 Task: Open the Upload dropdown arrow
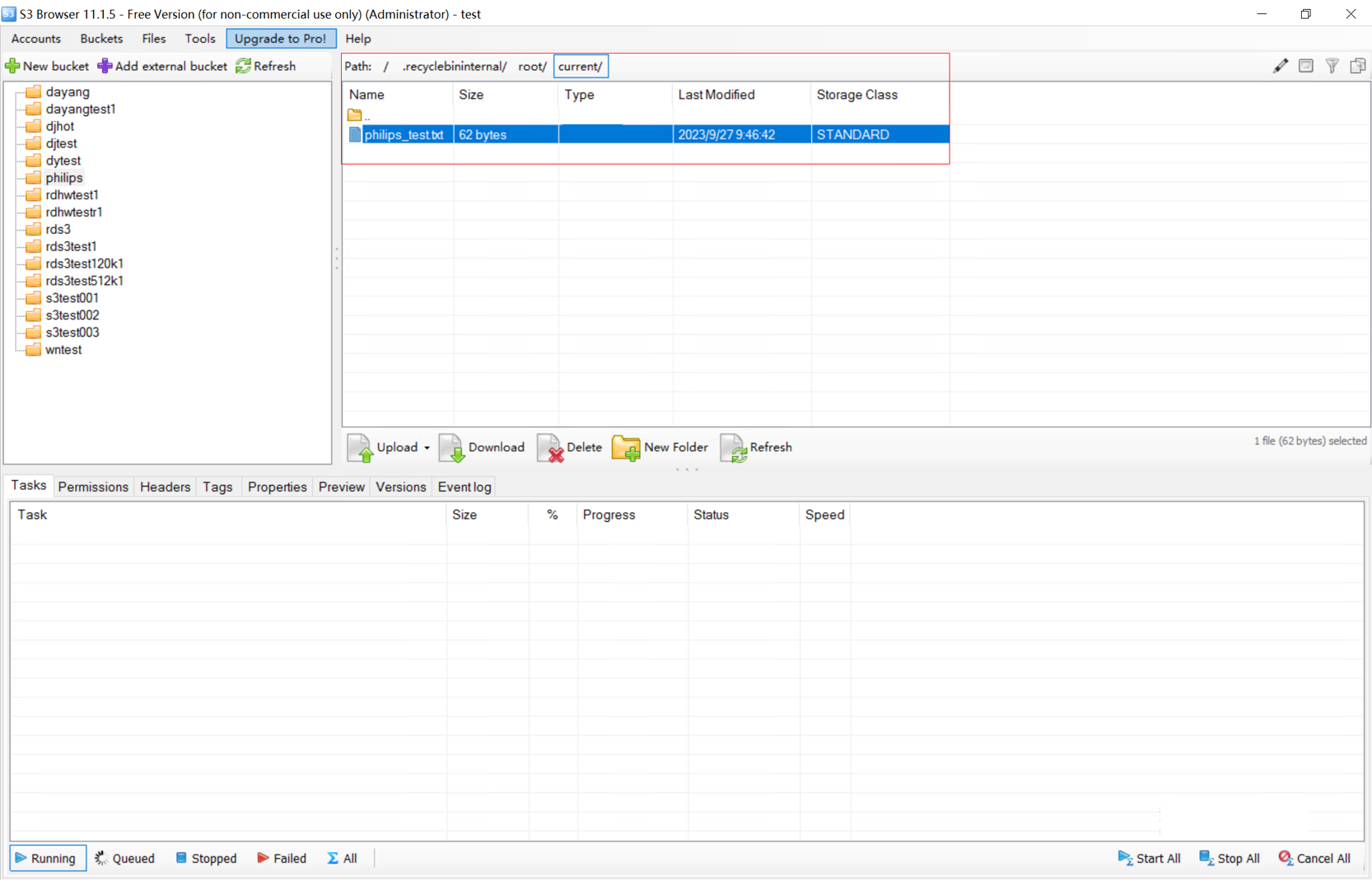(427, 448)
